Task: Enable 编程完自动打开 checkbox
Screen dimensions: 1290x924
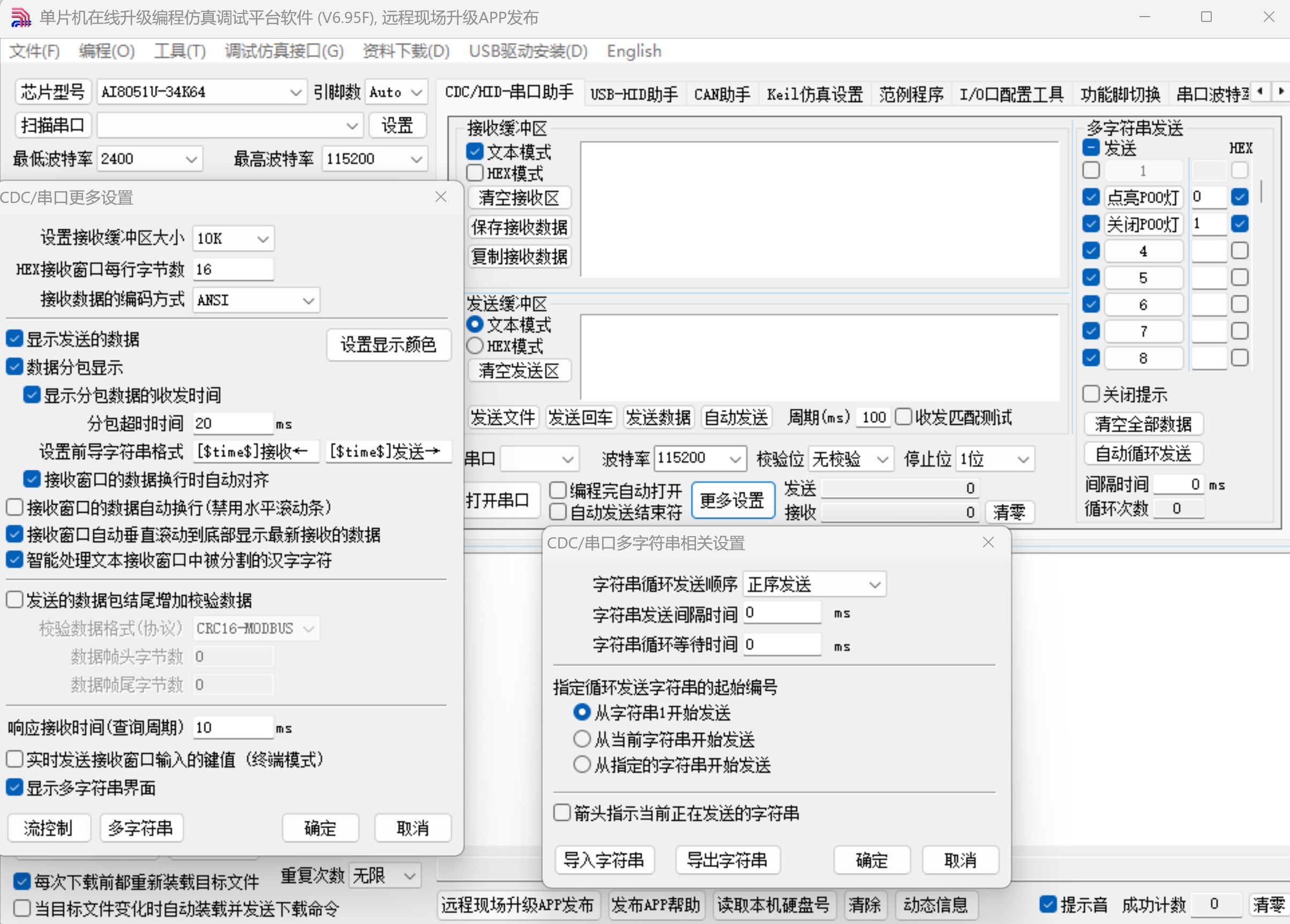Action: coord(558,490)
